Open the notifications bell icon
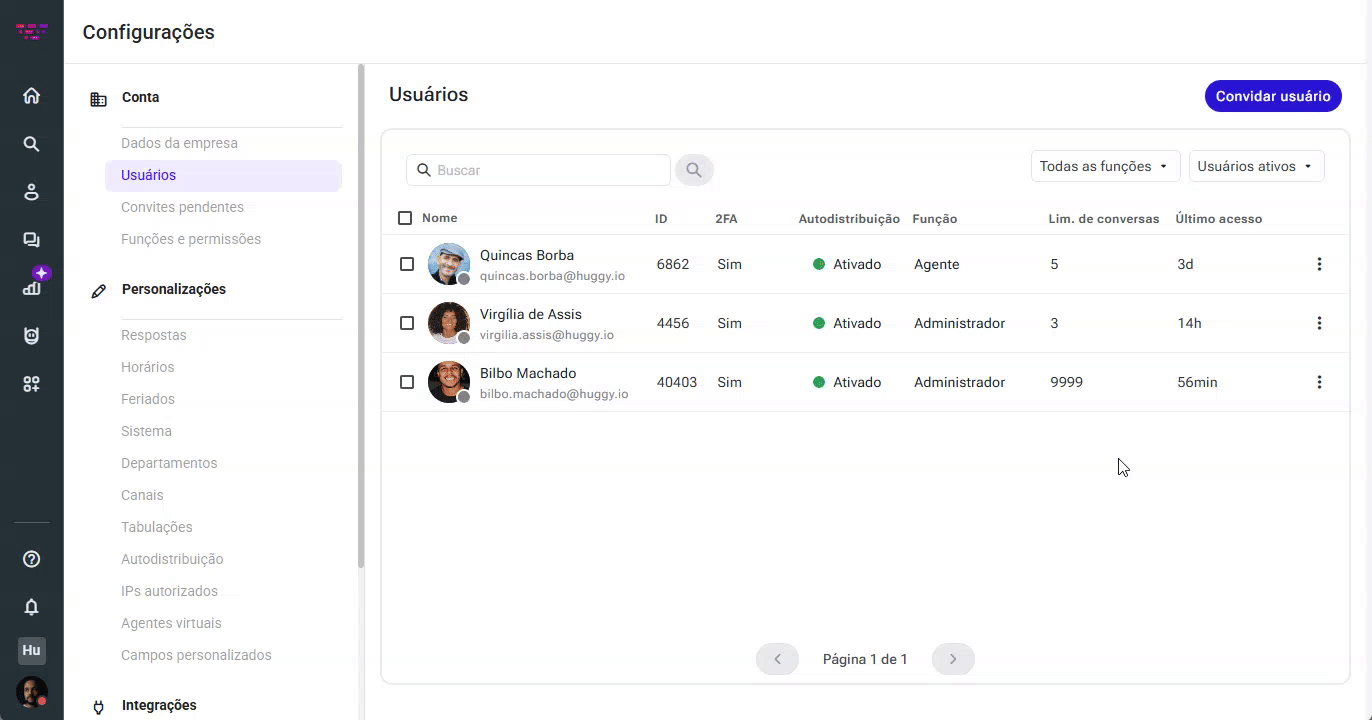 point(31,607)
